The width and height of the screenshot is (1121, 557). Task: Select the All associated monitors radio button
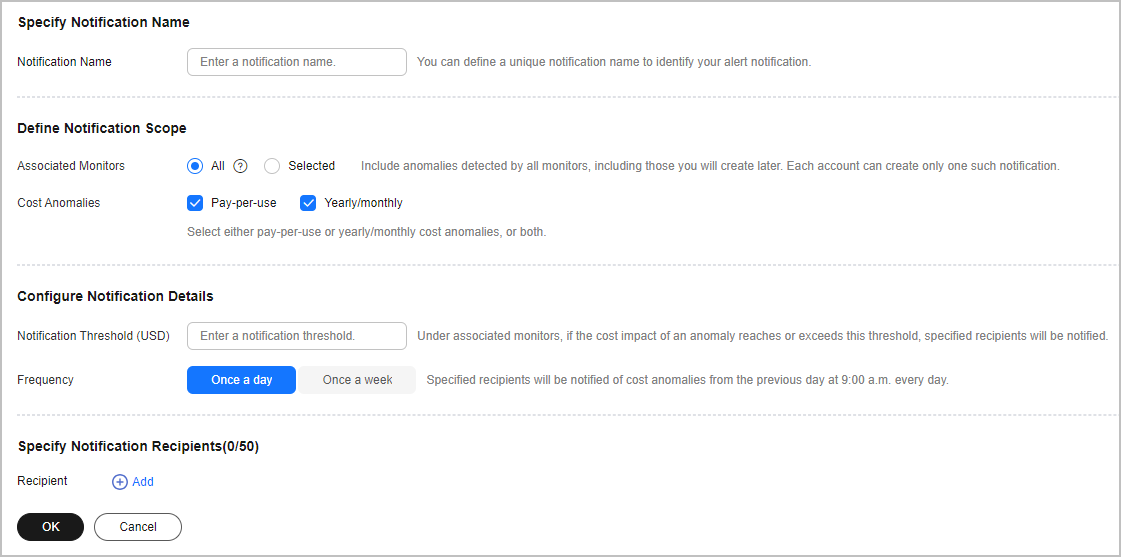(x=194, y=166)
